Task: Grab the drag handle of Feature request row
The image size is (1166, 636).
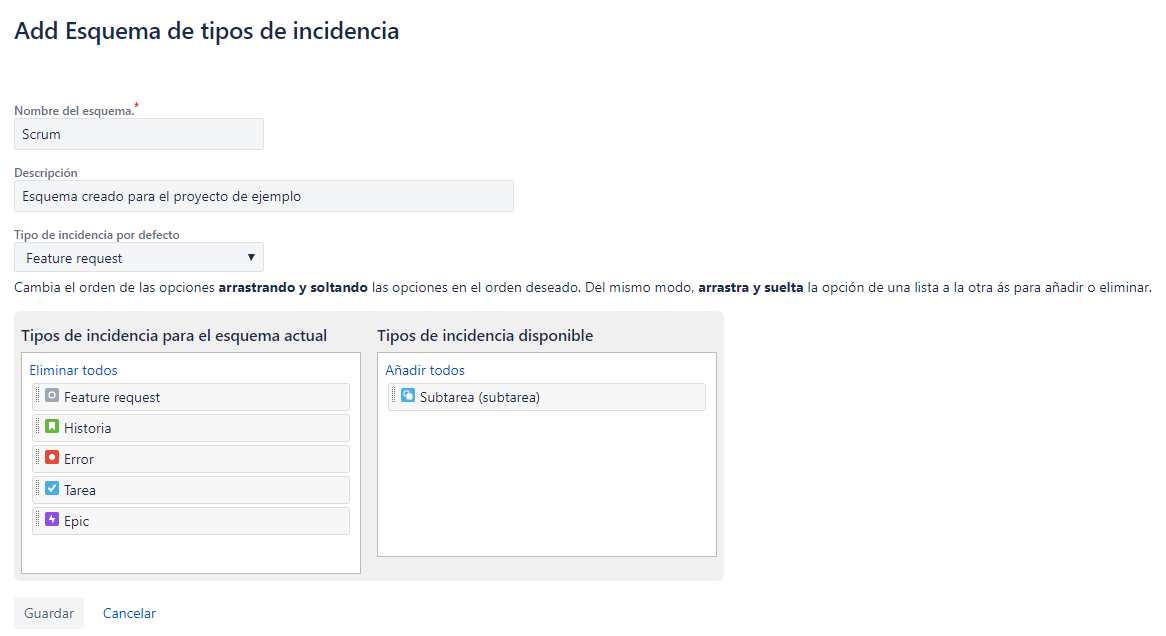Action: [38, 396]
